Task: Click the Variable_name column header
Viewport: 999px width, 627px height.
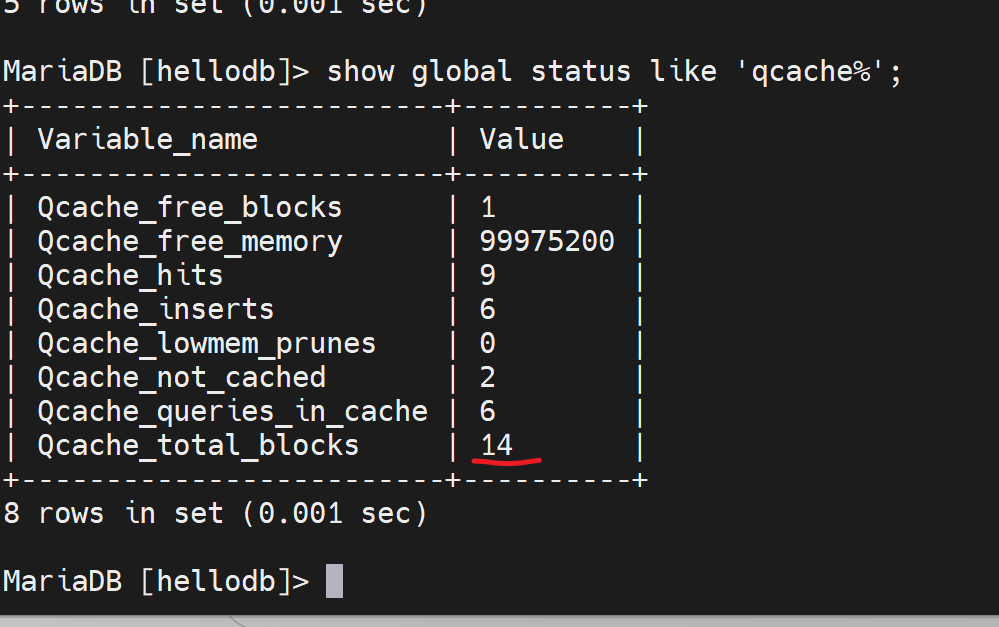Action: (x=147, y=139)
